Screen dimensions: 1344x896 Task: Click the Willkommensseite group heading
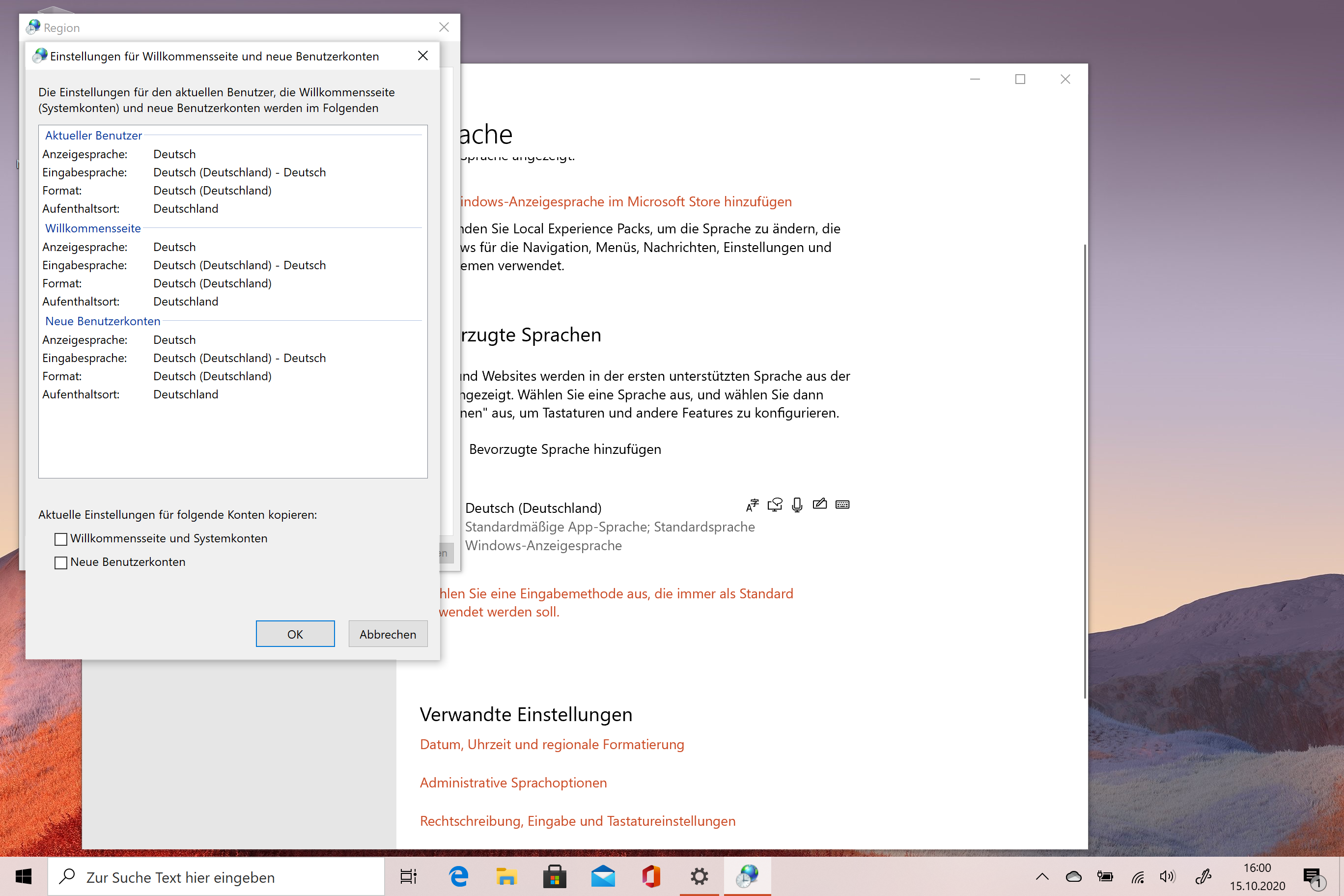click(92, 228)
